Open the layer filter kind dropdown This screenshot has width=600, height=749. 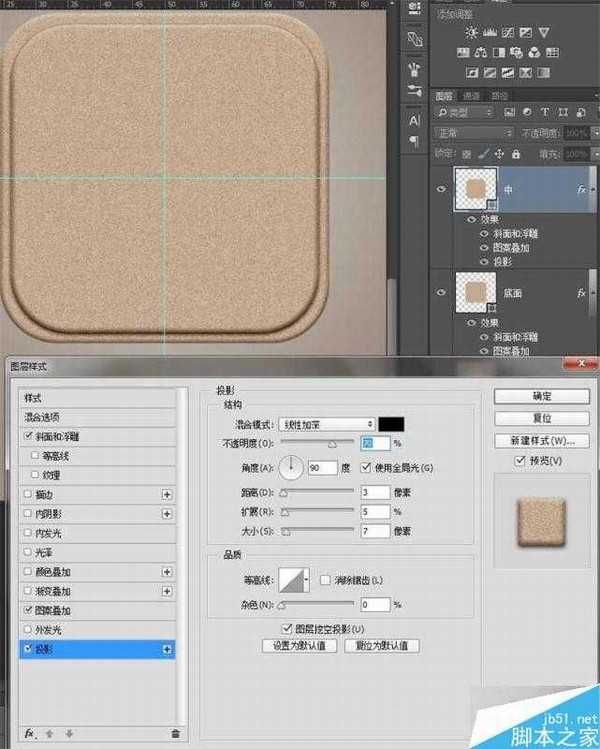point(464,112)
